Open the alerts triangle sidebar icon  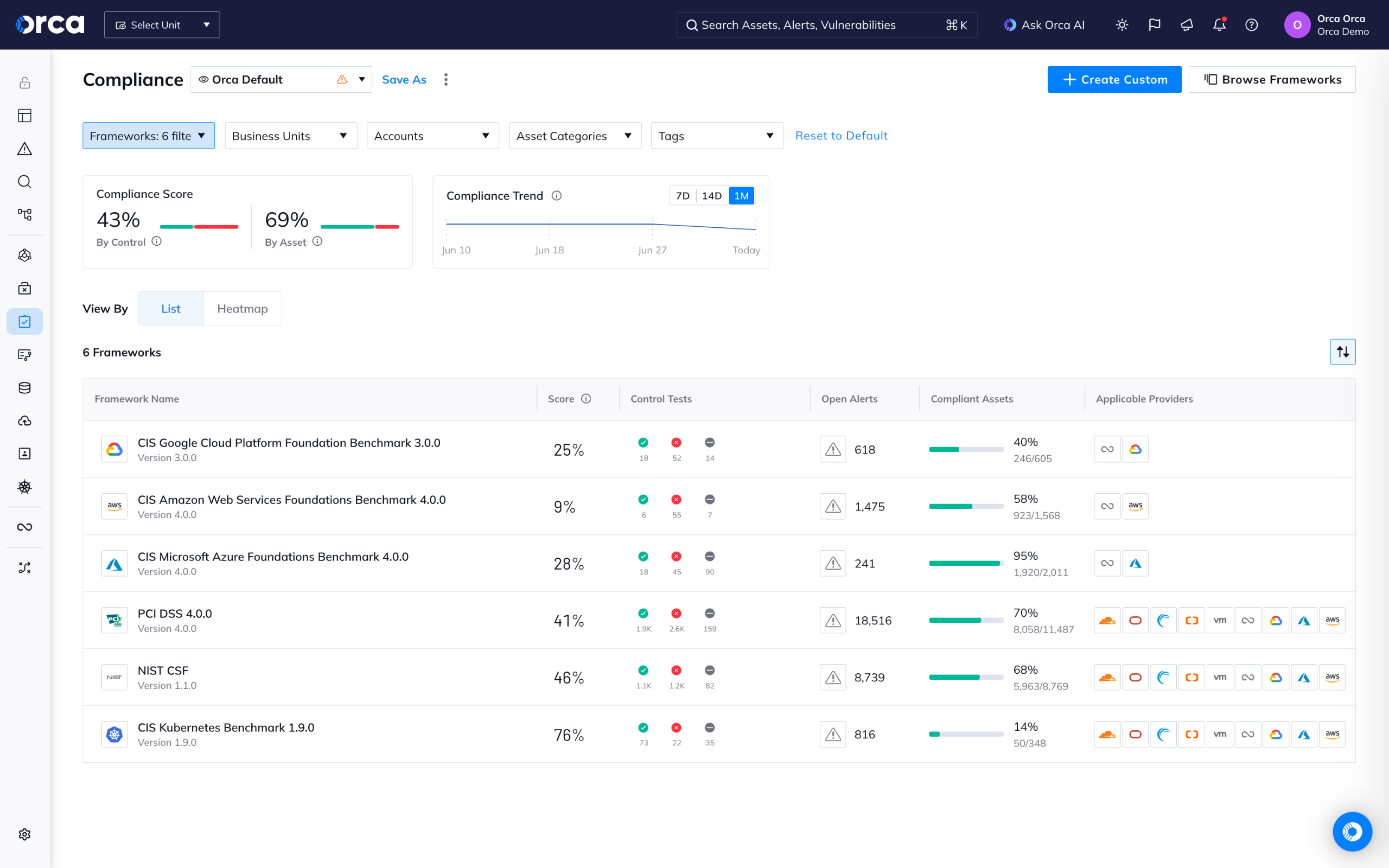coord(24,149)
